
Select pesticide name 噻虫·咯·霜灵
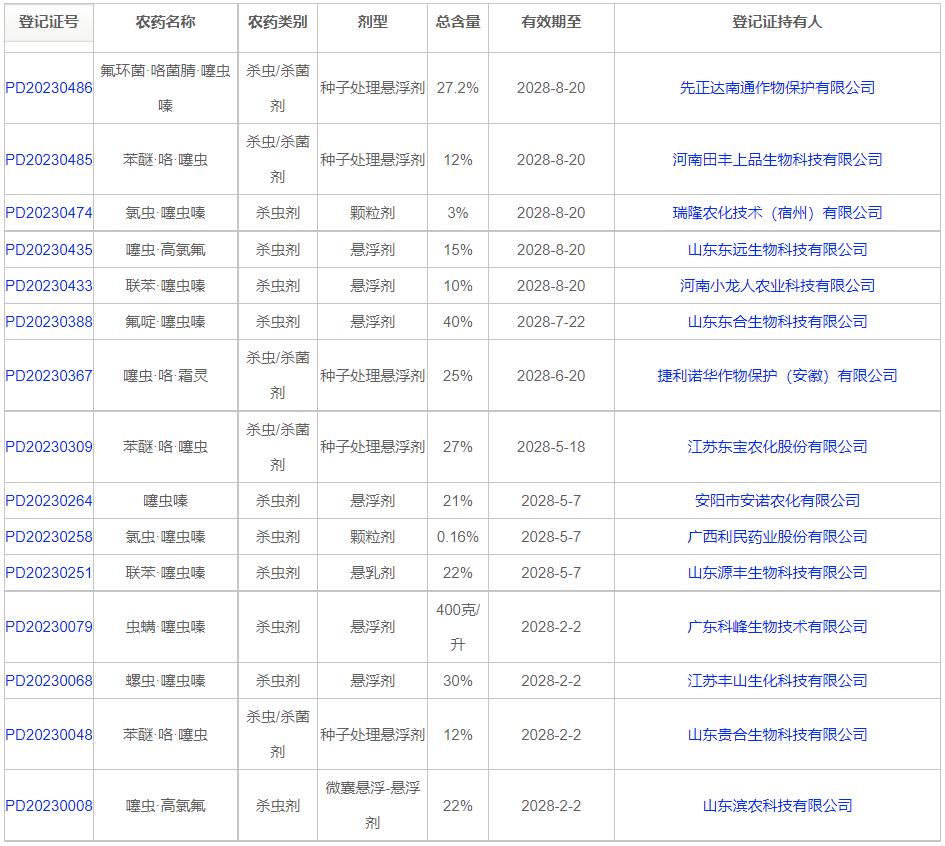point(166,376)
